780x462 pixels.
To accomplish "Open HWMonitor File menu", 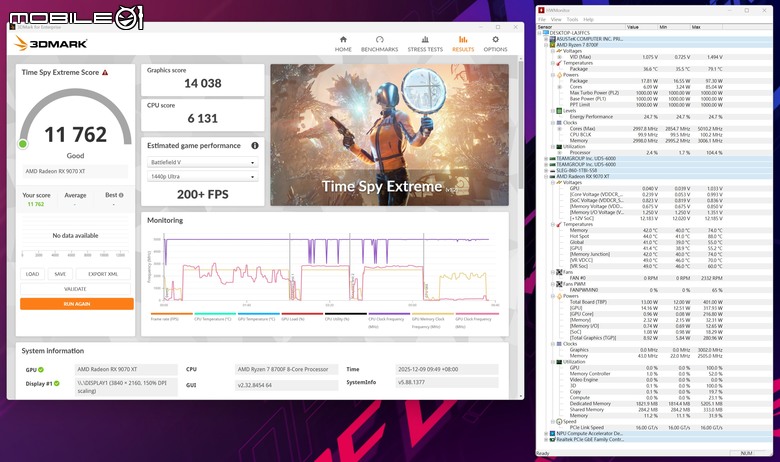I will 542,19.
